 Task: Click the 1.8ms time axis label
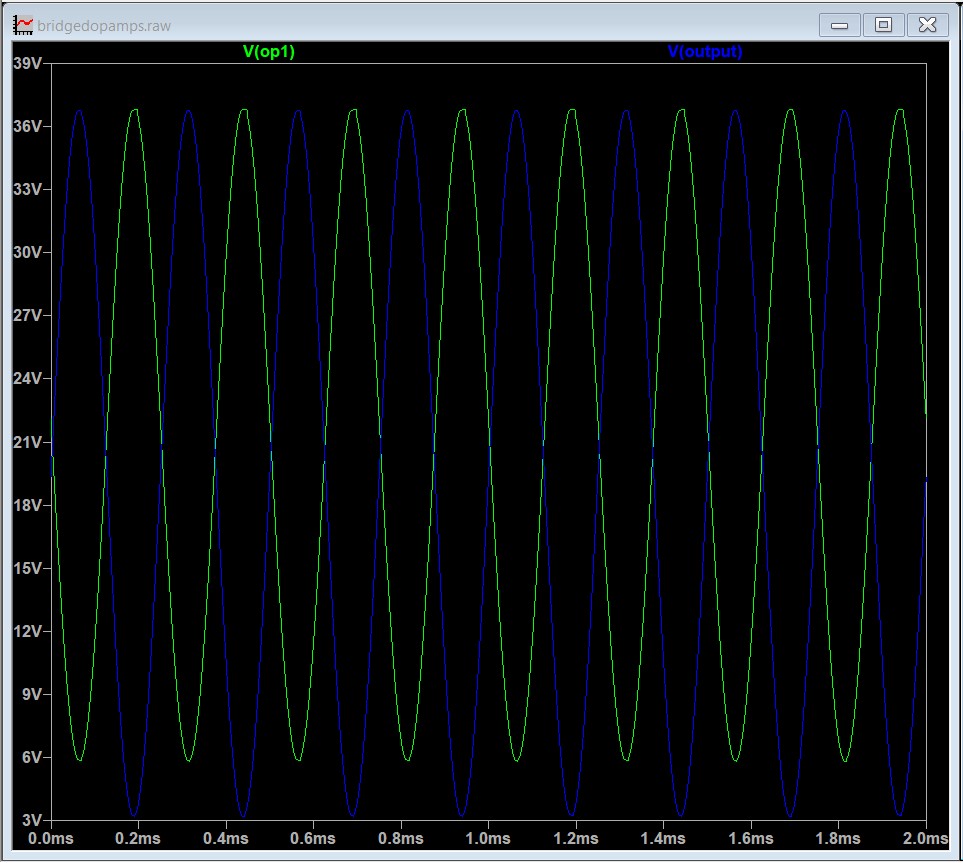point(838,838)
